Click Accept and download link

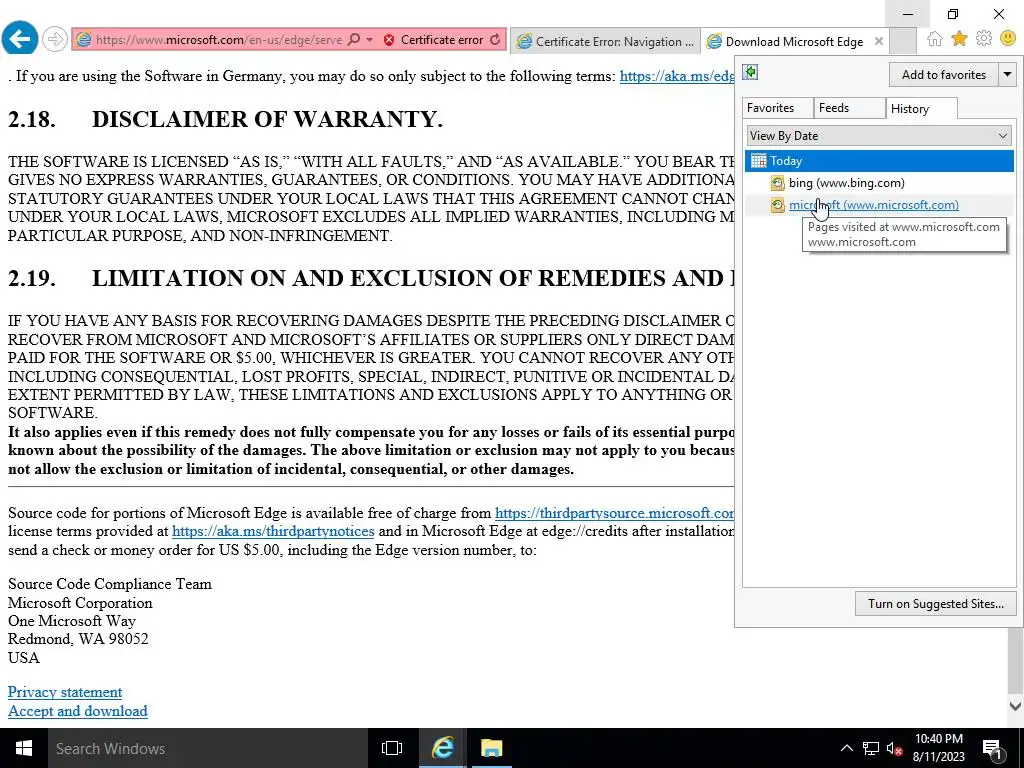[x=78, y=711]
